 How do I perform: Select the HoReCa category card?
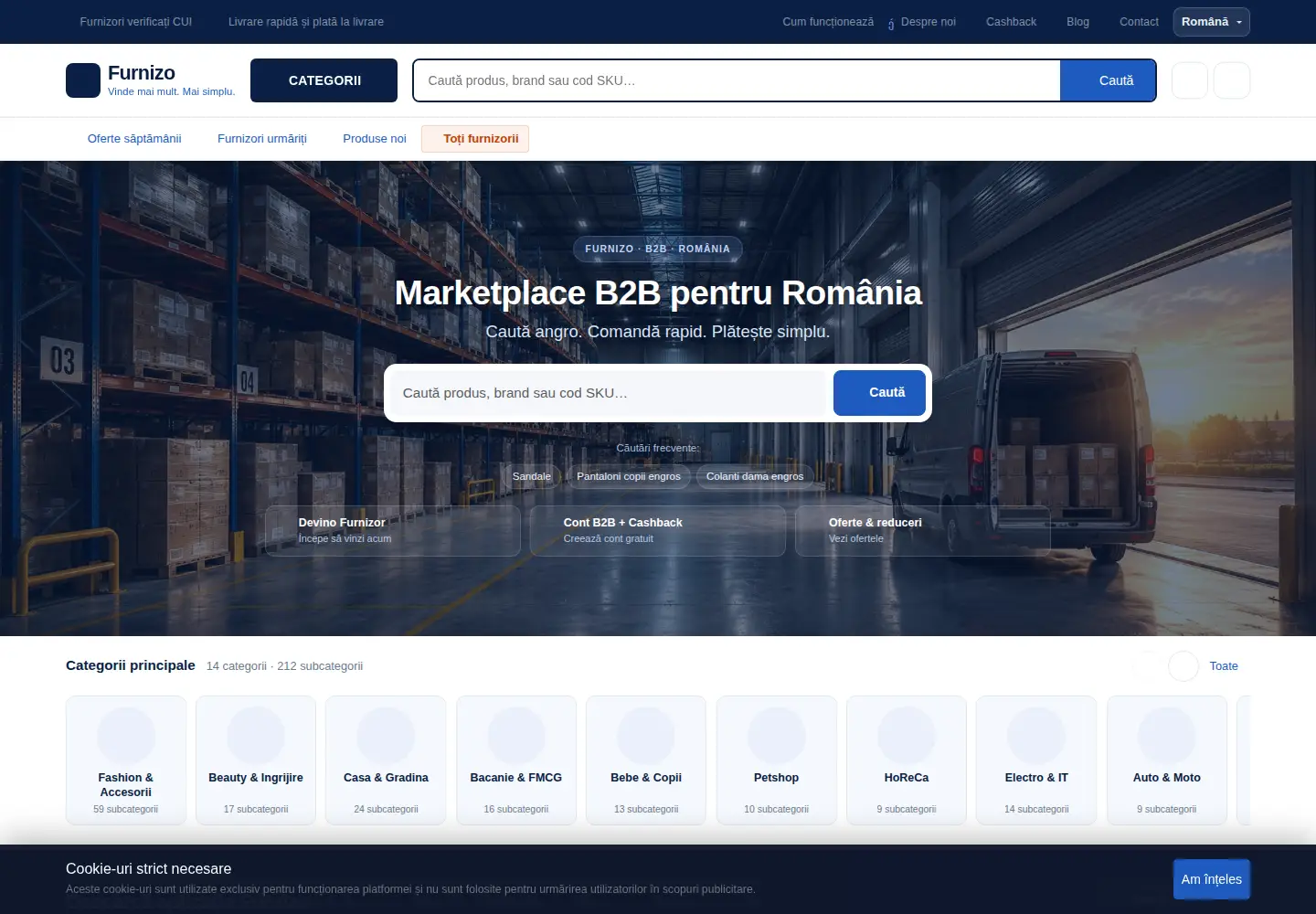point(907,760)
